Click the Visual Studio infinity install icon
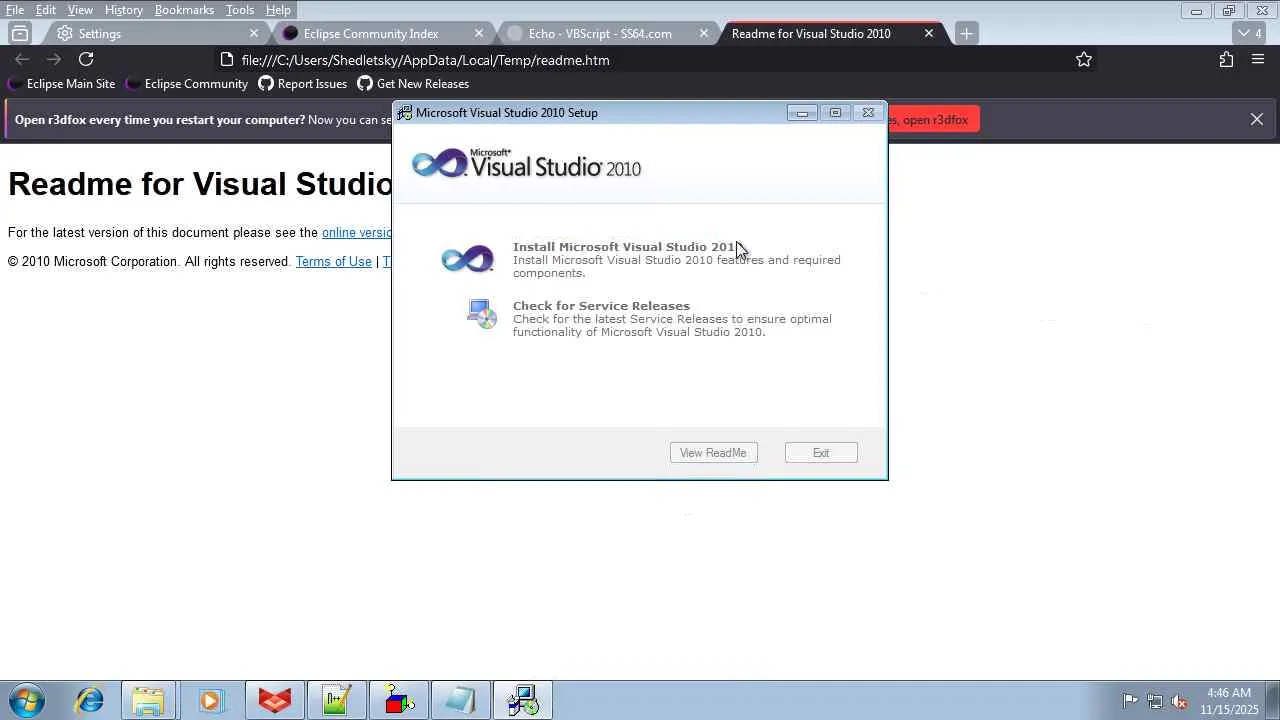This screenshot has height=720, width=1280. [x=467, y=259]
